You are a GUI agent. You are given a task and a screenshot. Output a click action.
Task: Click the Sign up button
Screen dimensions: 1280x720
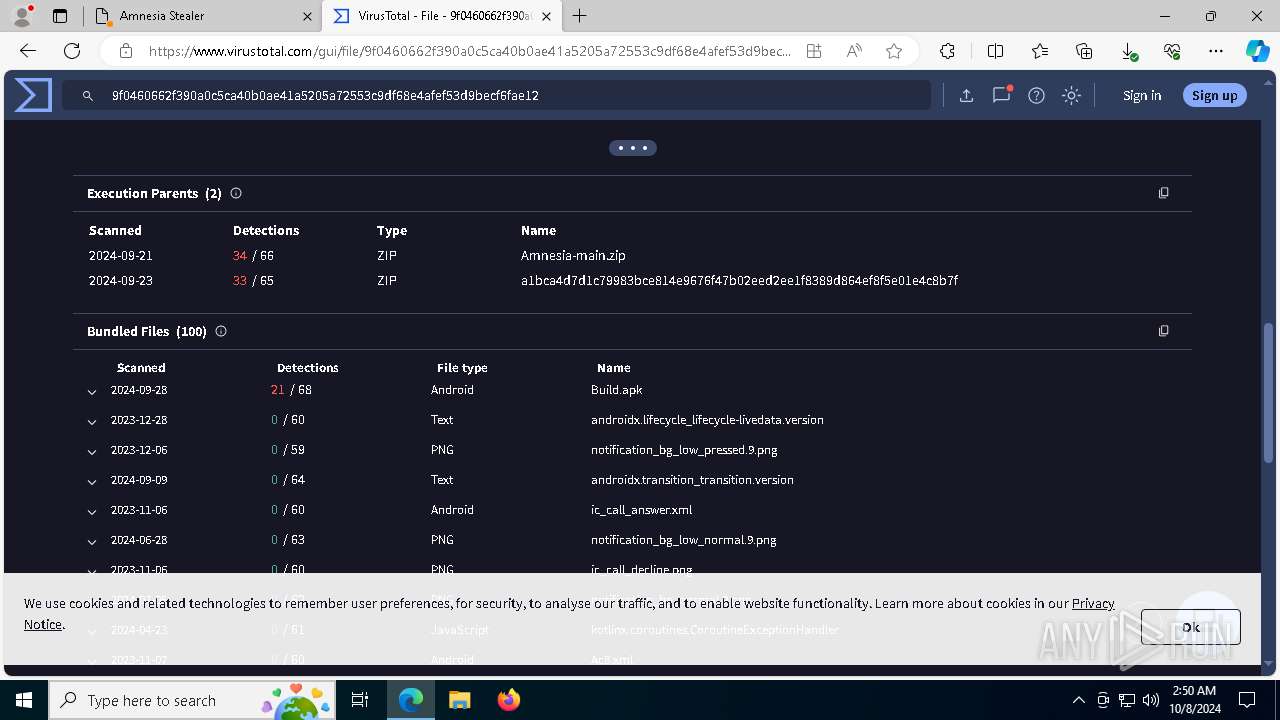(x=1215, y=96)
